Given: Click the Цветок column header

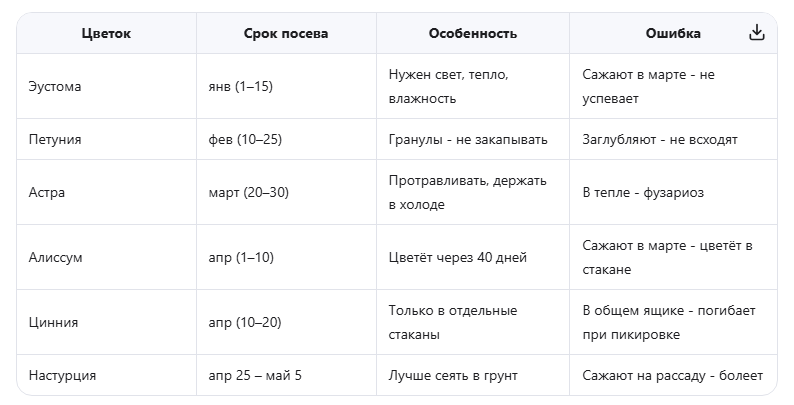Looking at the screenshot, I should coord(106,33).
